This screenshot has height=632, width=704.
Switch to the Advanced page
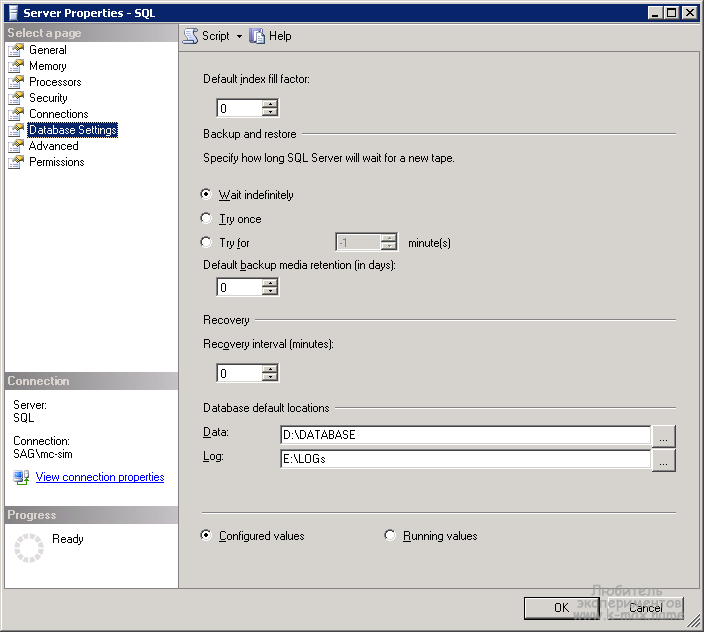pyautogui.click(x=53, y=146)
